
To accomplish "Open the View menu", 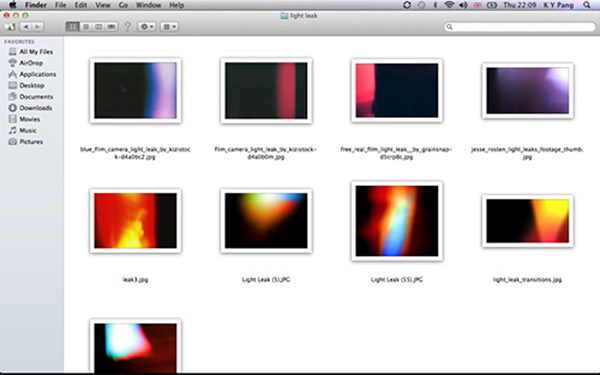I will point(102,5).
